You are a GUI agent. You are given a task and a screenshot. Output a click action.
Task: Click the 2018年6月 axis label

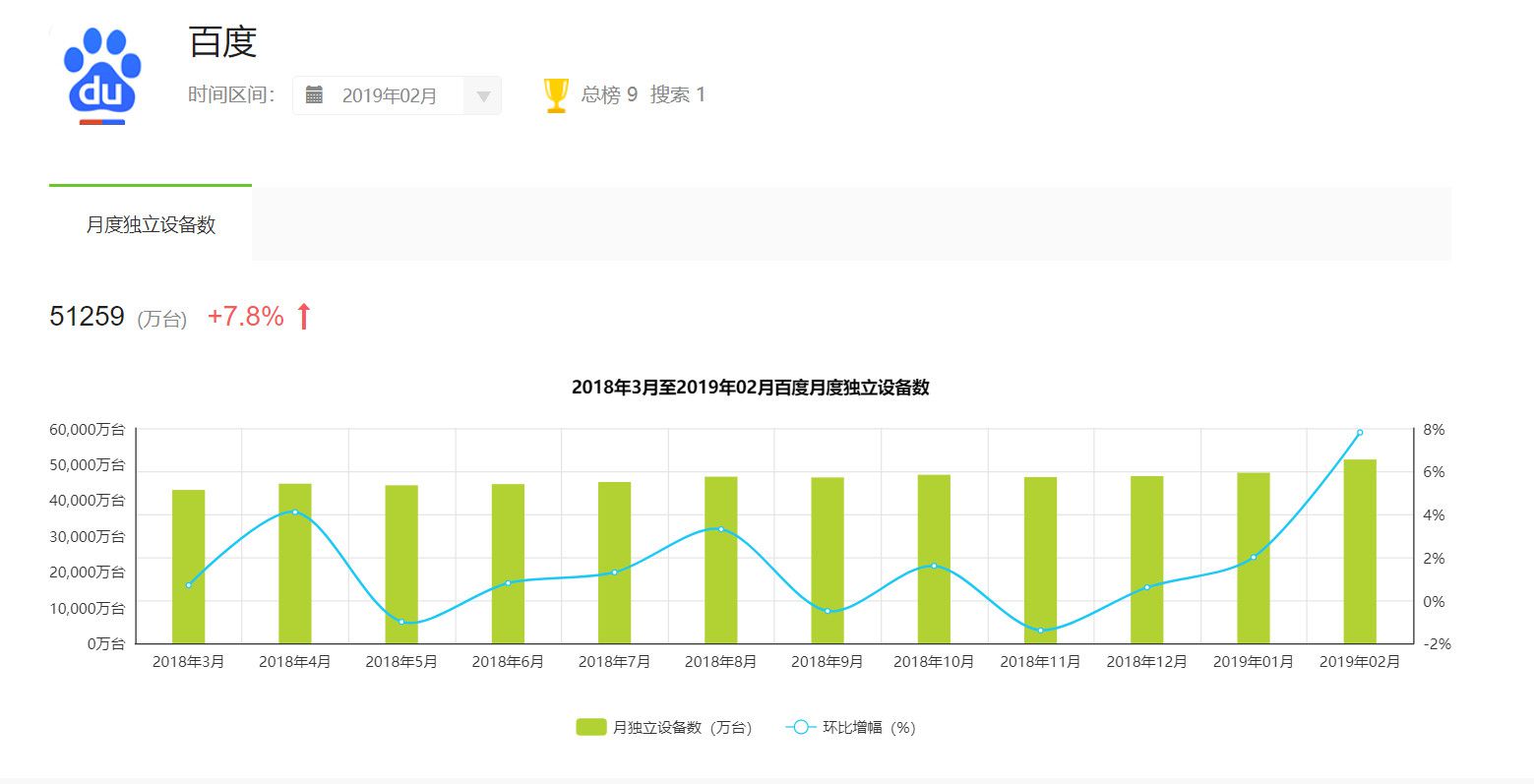[x=508, y=662]
